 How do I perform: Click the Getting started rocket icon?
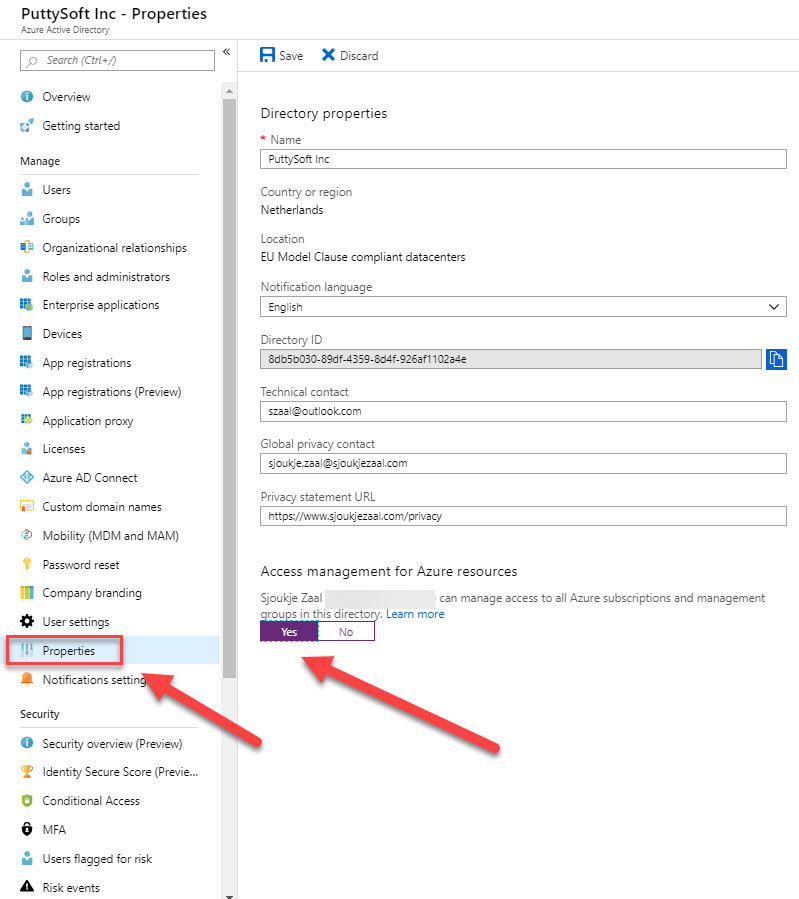(x=27, y=126)
